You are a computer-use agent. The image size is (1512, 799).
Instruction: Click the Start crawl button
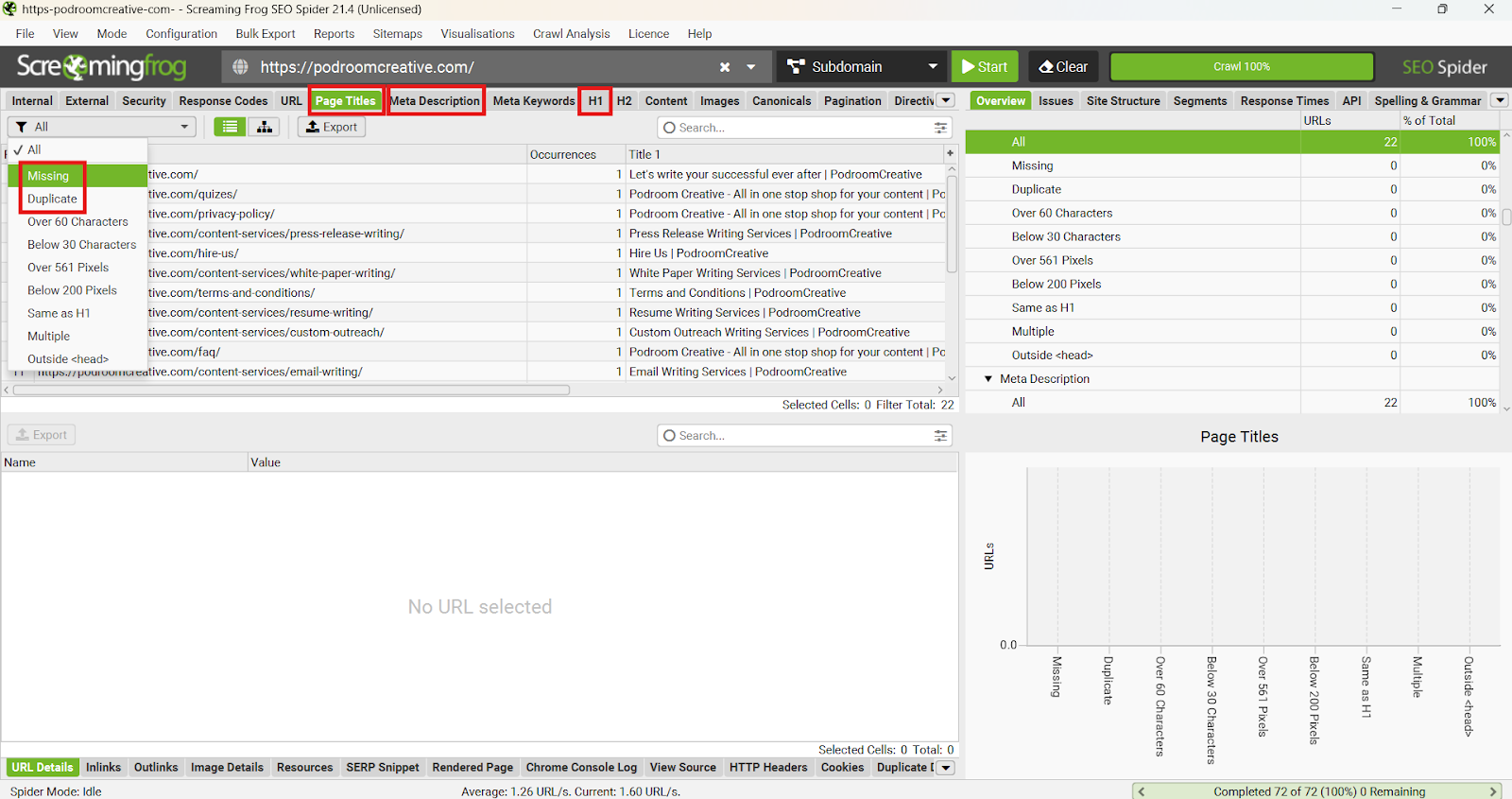point(985,67)
